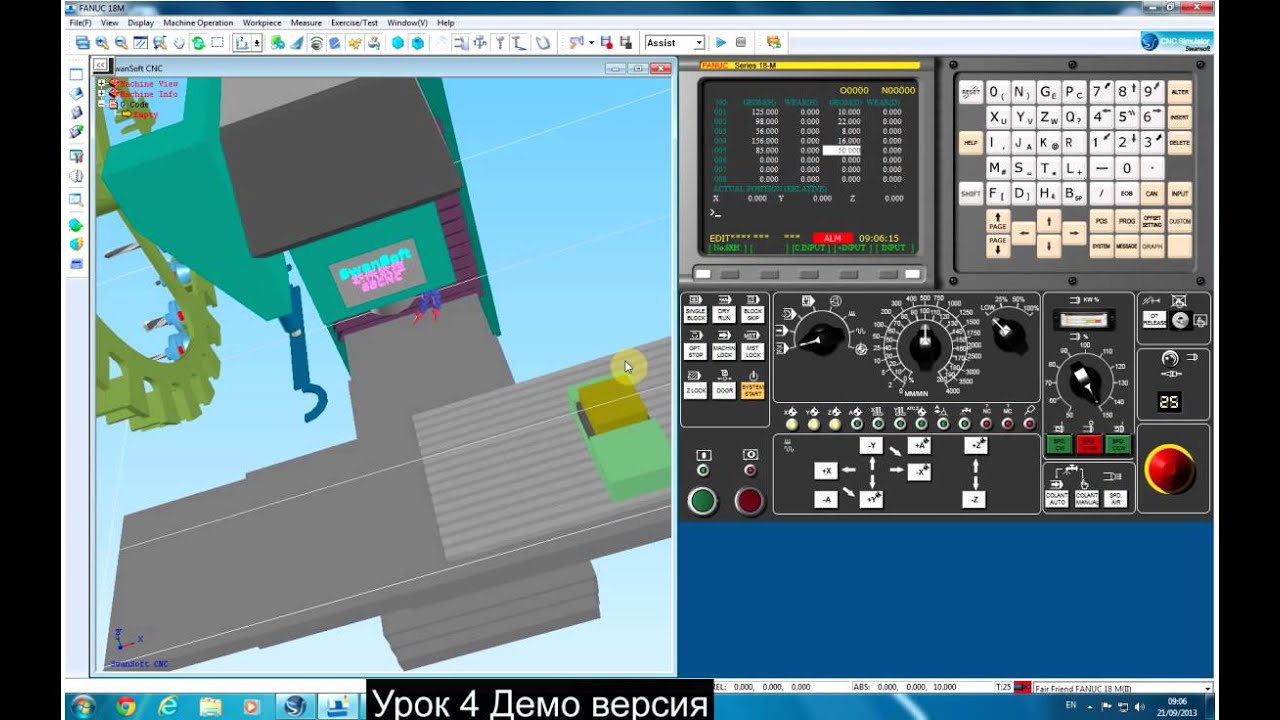Open the Measure menu
1280x720 pixels.
(306, 22)
